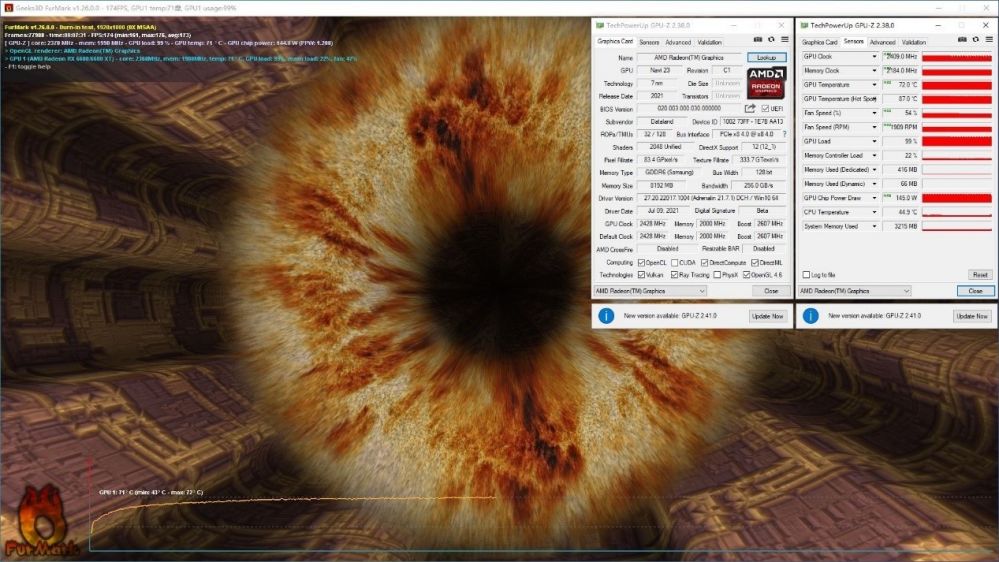This screenshot has height=562, width=999.
Task: Open System Memory Used dropdown
Action: point(874,226)
